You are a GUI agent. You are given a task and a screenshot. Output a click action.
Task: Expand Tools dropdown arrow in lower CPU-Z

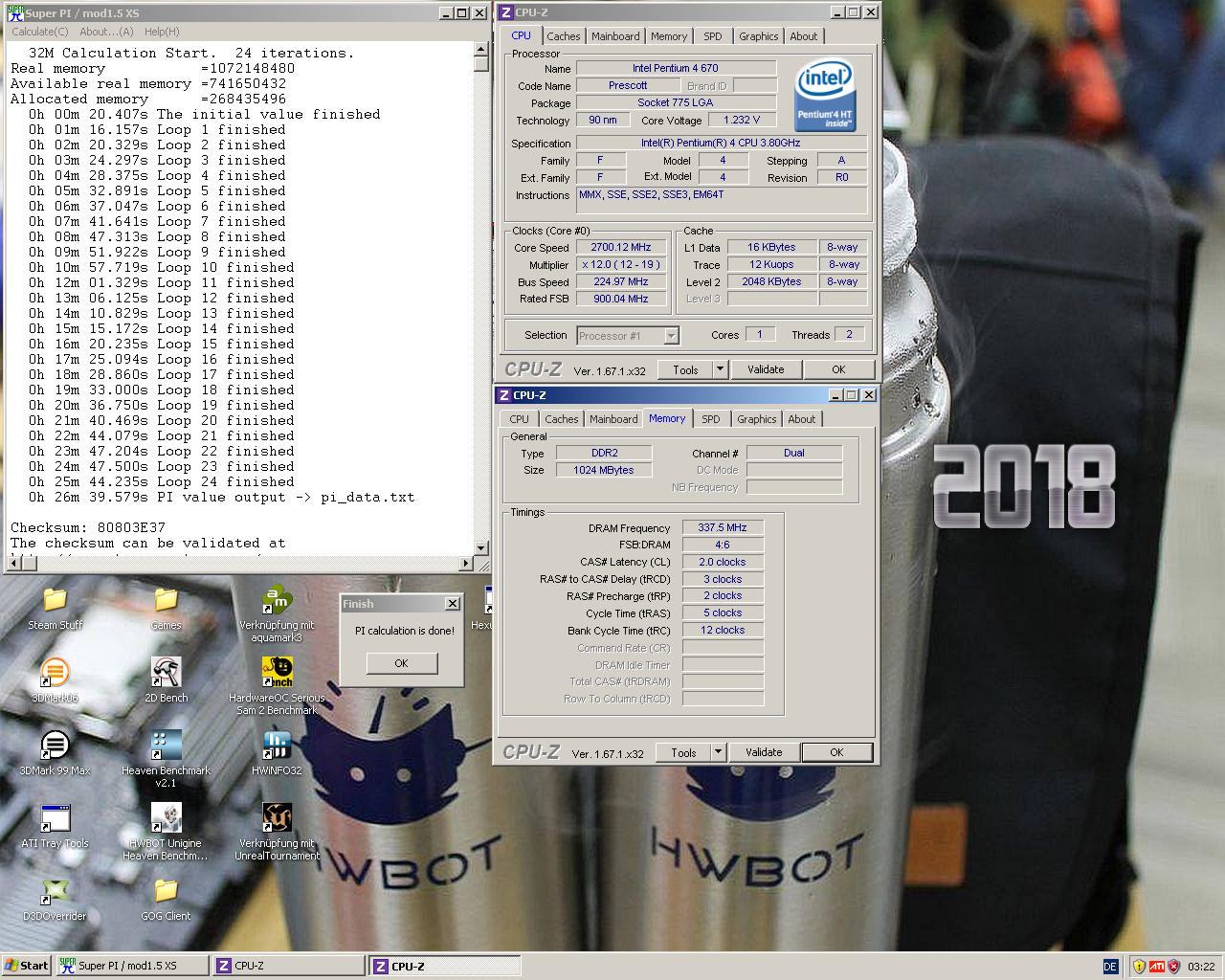[718, 752]
